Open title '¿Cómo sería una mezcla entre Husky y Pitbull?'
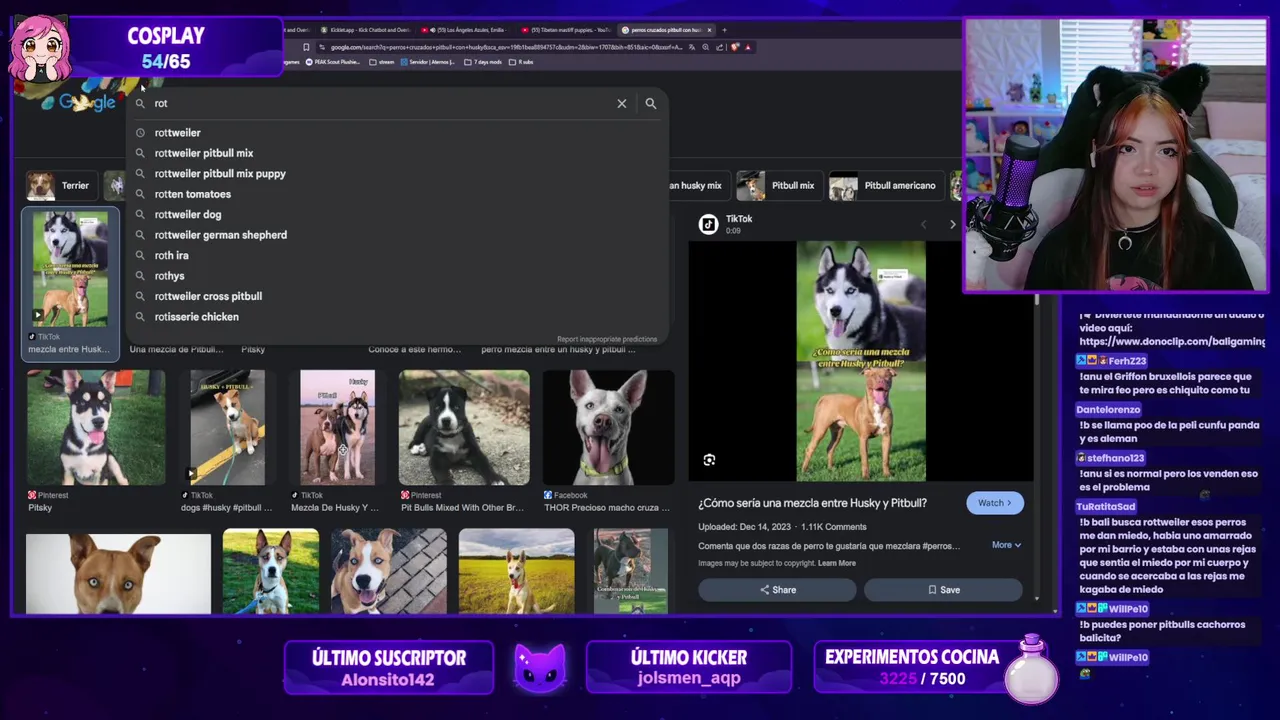This screenshot has height=720, width=1280. point(812,503)
